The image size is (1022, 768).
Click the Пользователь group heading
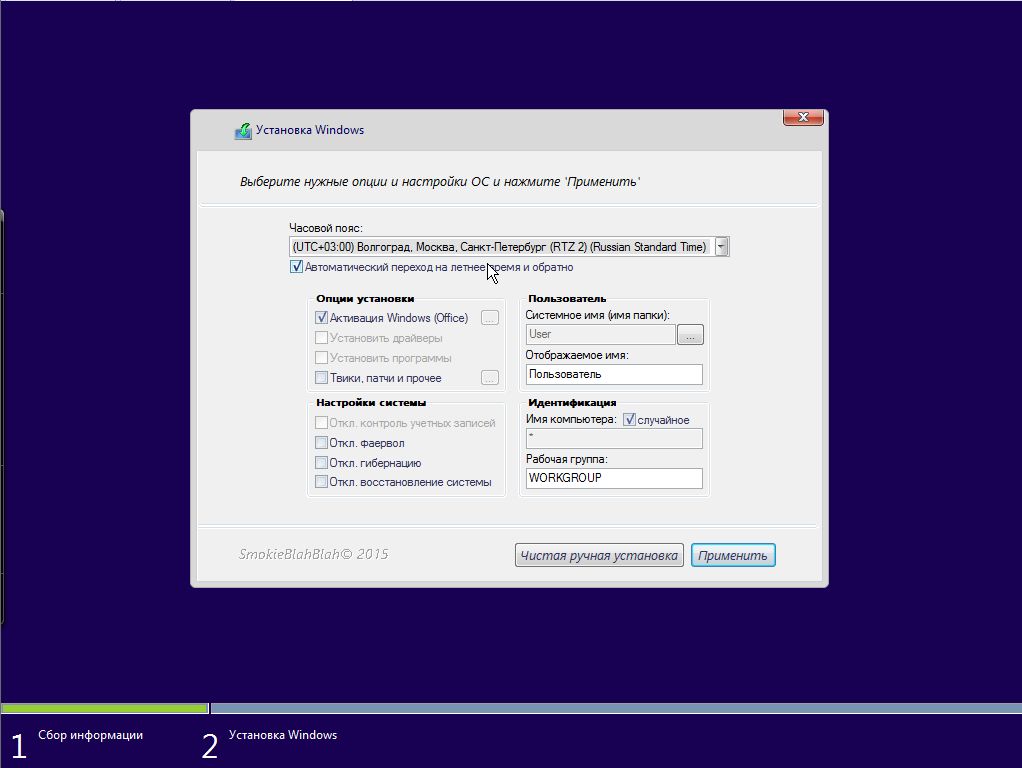click(x=567, y=299)
